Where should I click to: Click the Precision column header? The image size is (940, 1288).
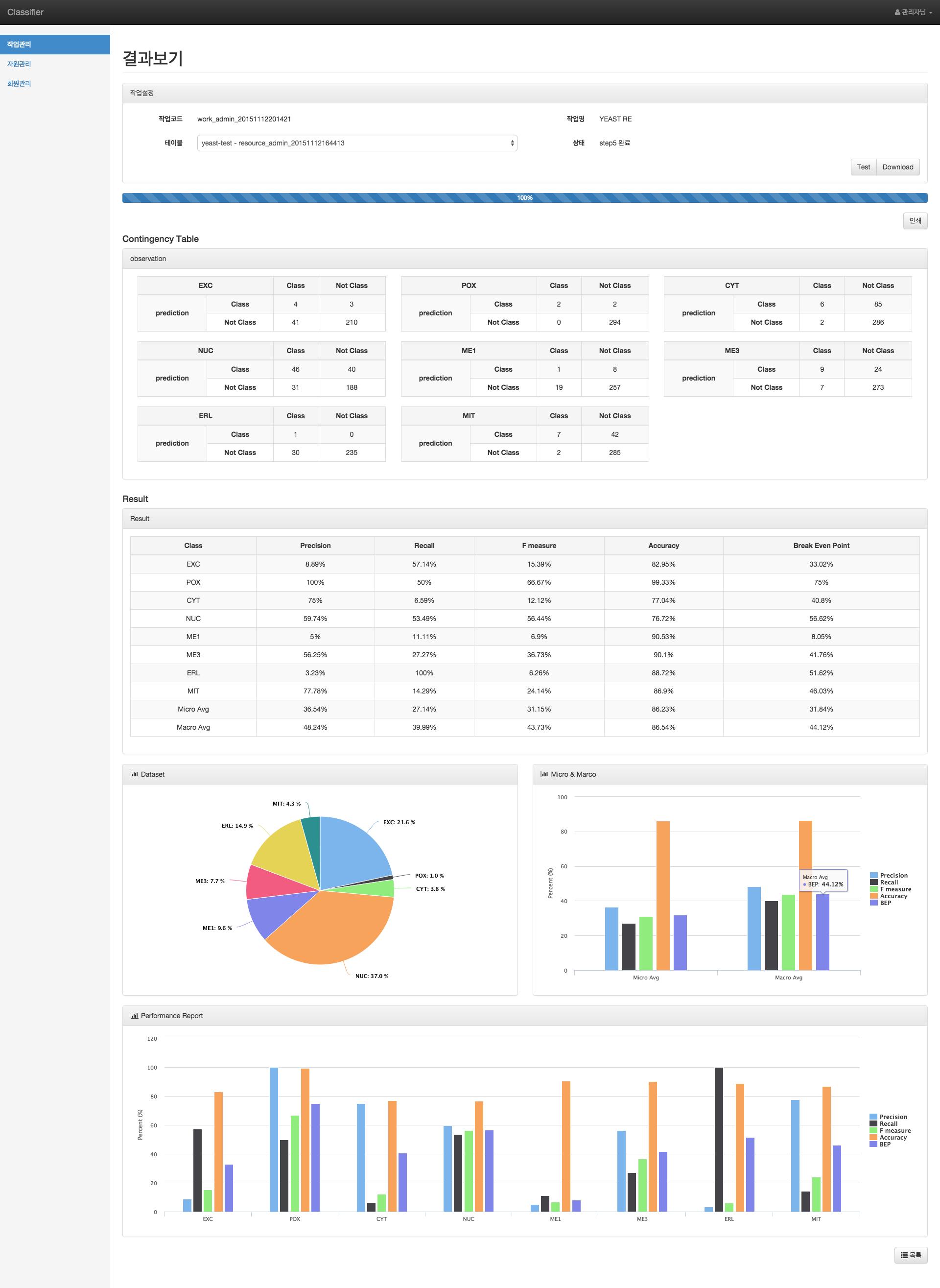315,545
